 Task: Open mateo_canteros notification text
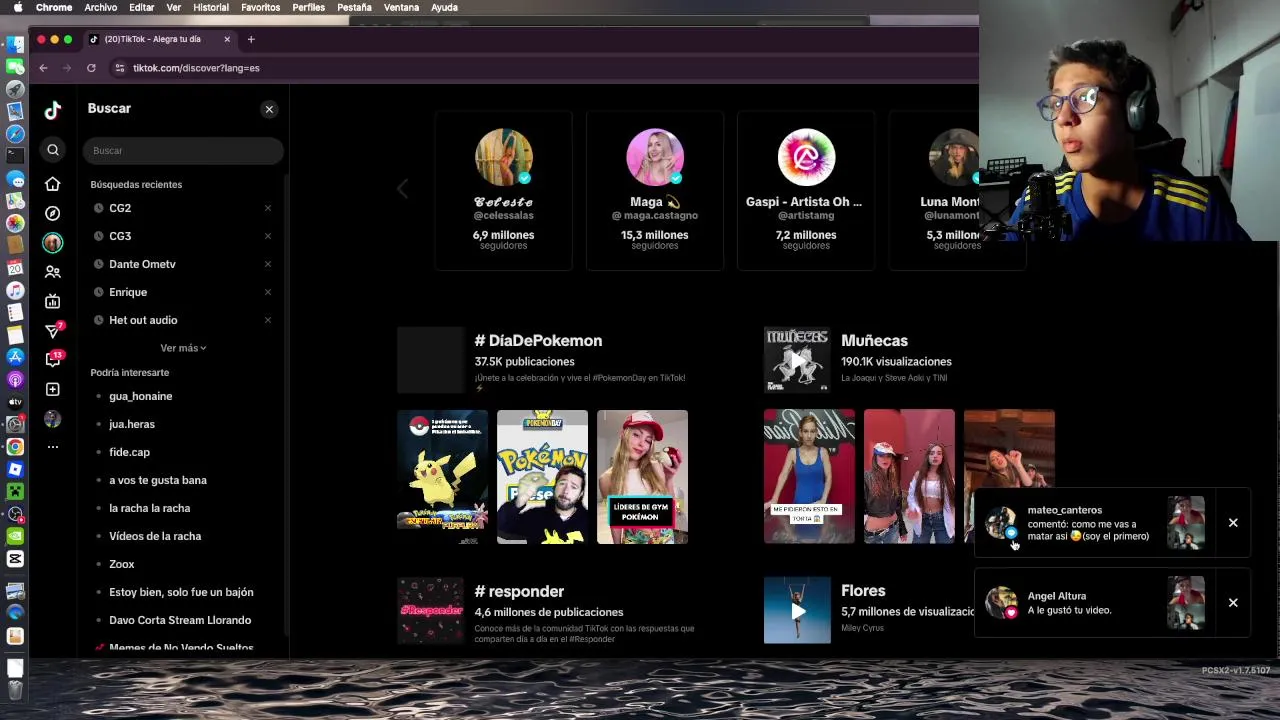click(x=1088, y=523)
